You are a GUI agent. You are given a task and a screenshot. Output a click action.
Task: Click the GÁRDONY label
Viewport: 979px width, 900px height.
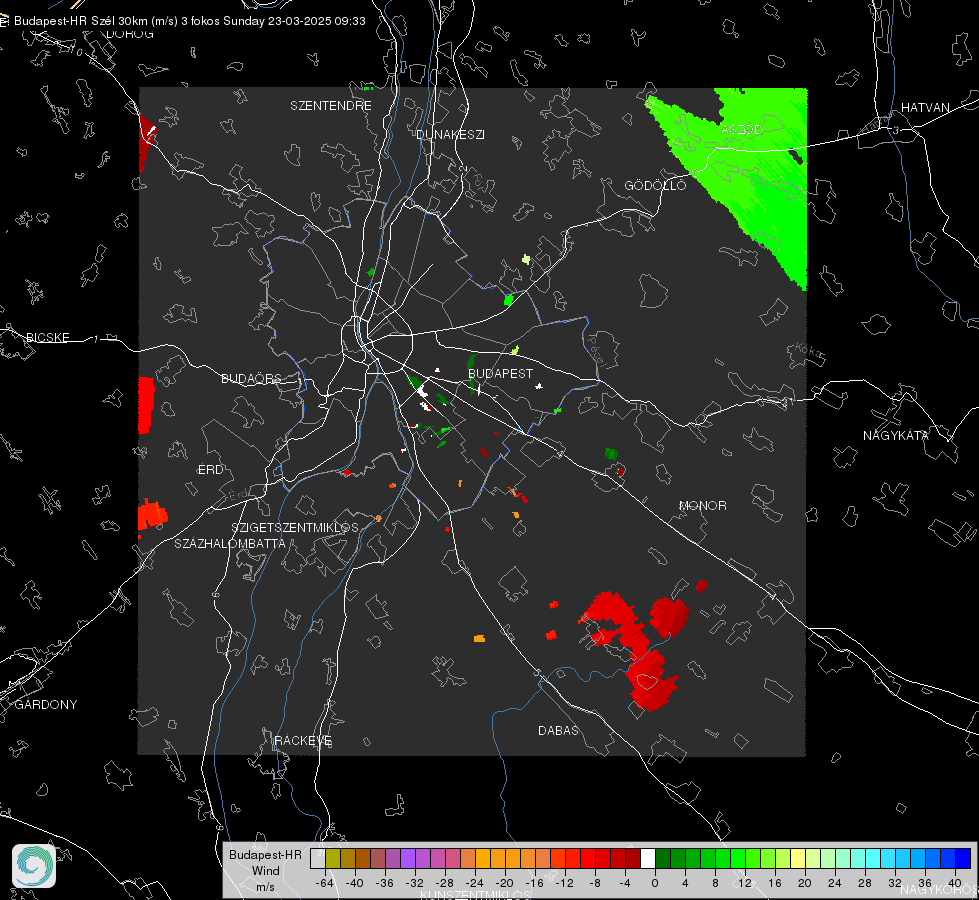click(46, 705)
